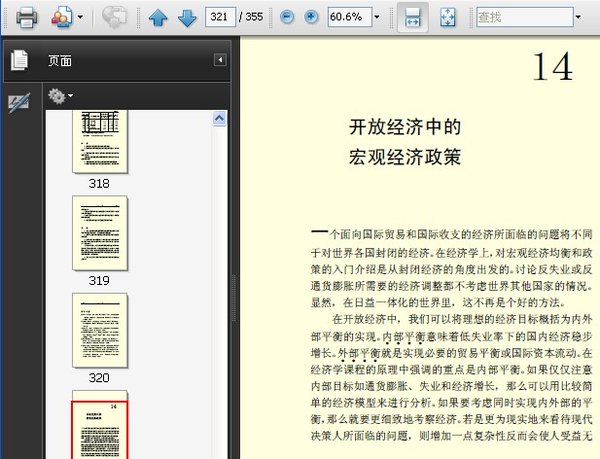This screenshot has width=600, height=459.
Task: Click the 查找 search field
Action: (x=520, y=18)
